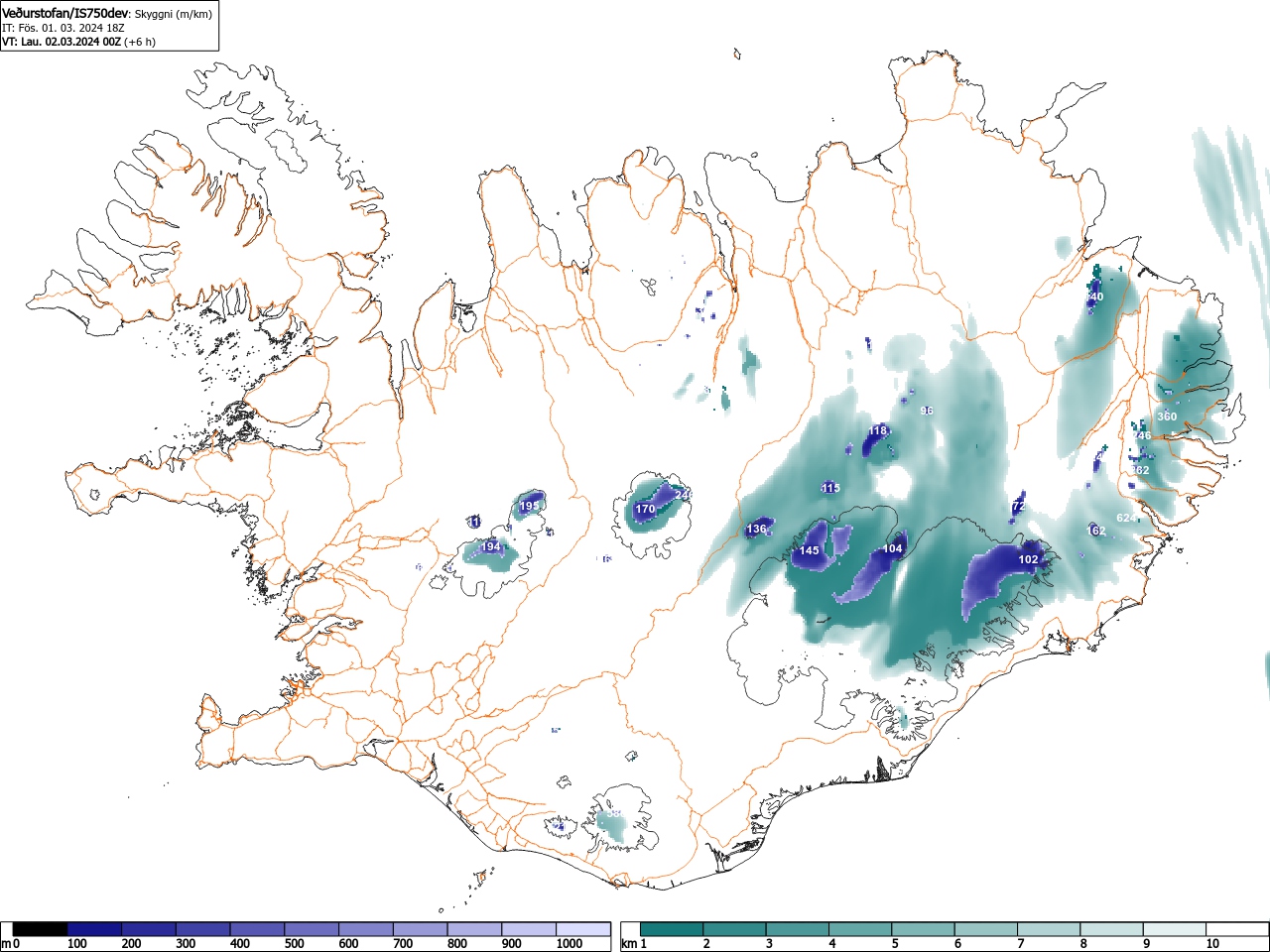
Task: Click the '145' visibility value on map
Action: (810, 550)
